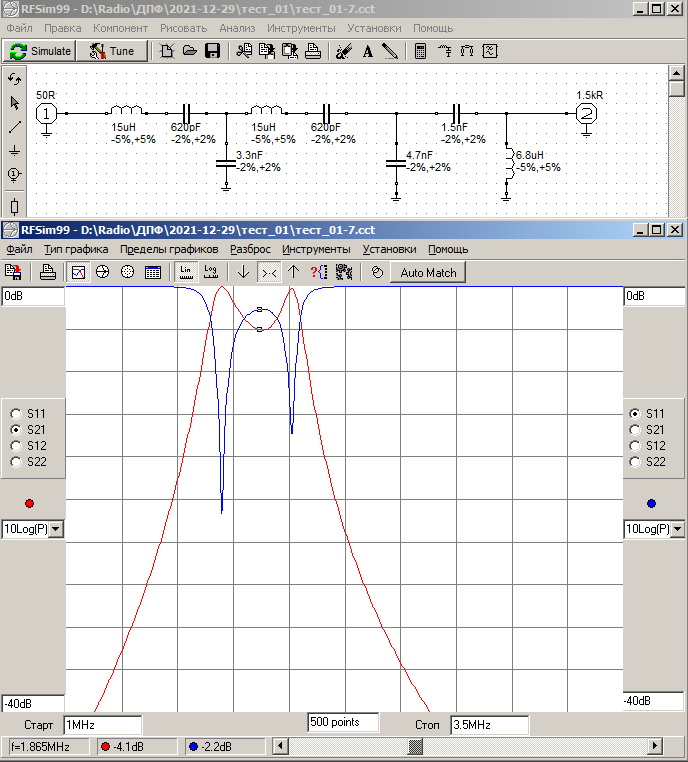Rotate component tool in left sidebar
Image resolution: width=688 pixels, height=762 pixels.
(x=15, y=79)
